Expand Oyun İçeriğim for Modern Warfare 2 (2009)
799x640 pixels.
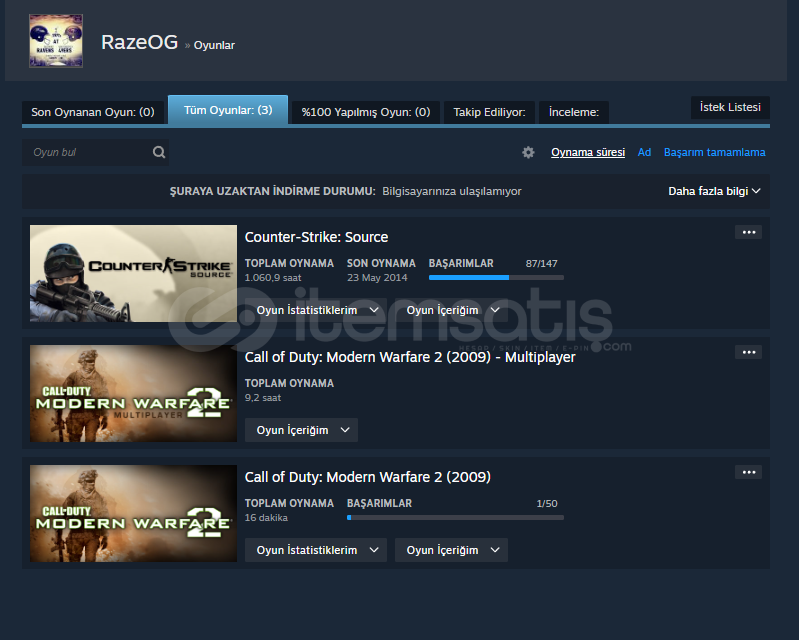pos(451,550)
